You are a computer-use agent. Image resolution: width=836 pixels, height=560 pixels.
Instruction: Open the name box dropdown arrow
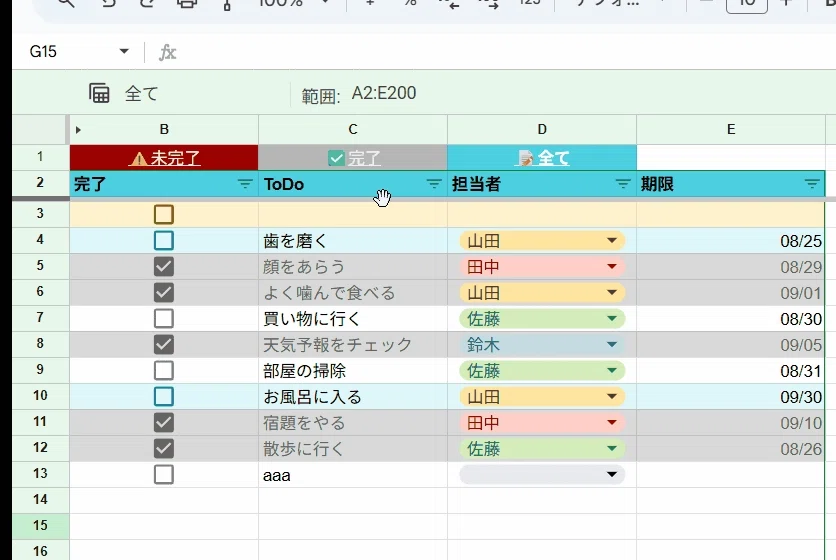(124, 51)
